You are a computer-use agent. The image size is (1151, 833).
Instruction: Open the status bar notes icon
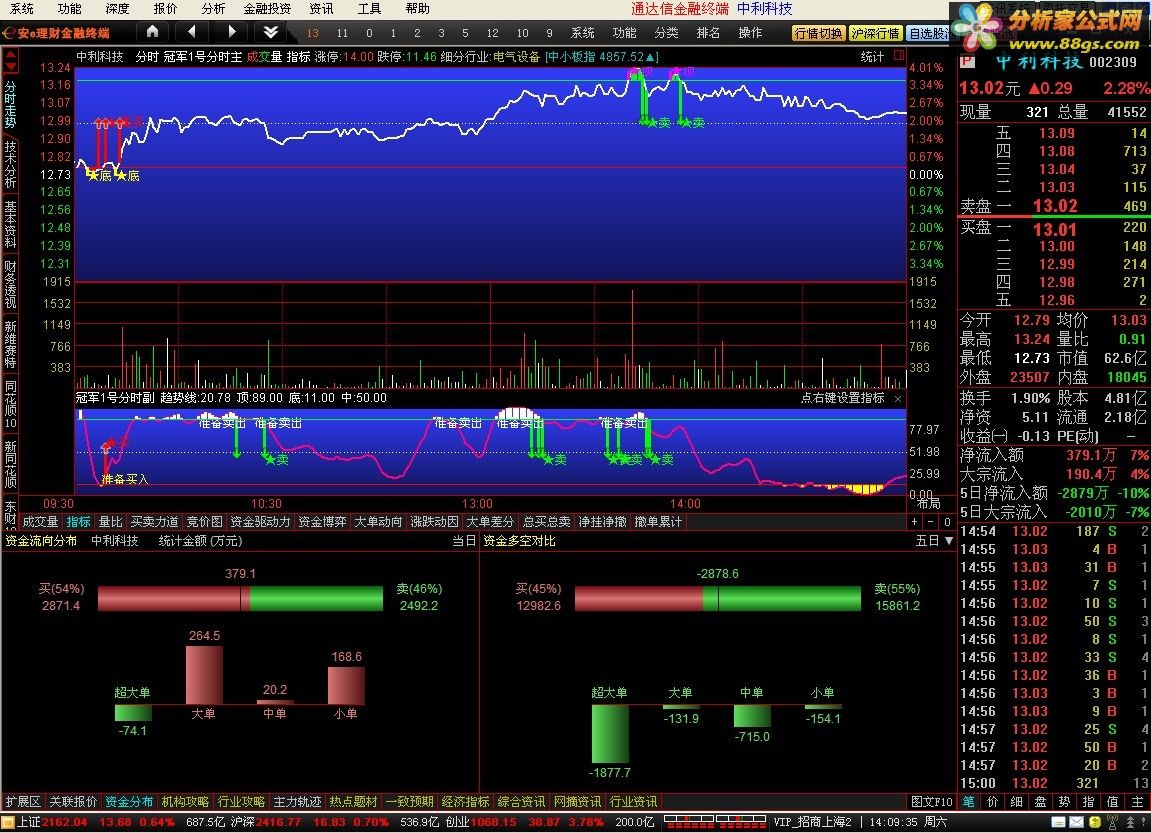[x=1058, y=823]
